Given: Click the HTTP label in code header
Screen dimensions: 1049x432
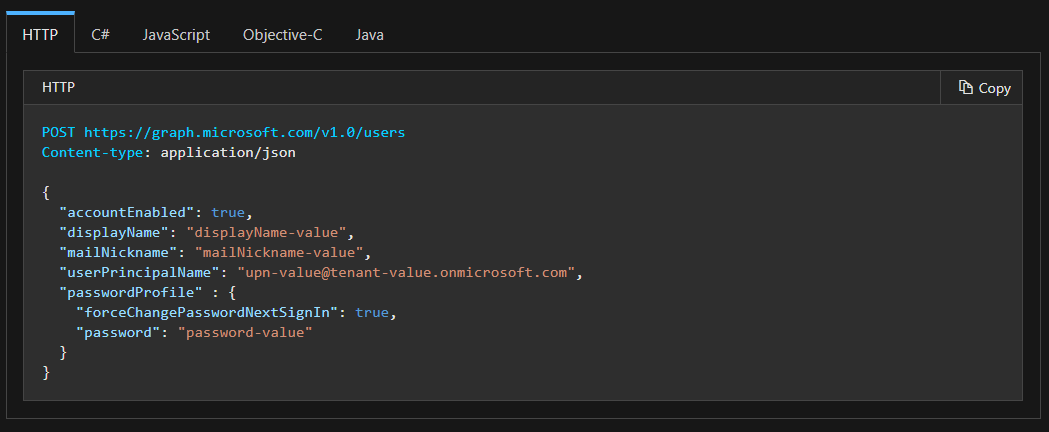Looking at the screenshot, I should tap(59, 88).
